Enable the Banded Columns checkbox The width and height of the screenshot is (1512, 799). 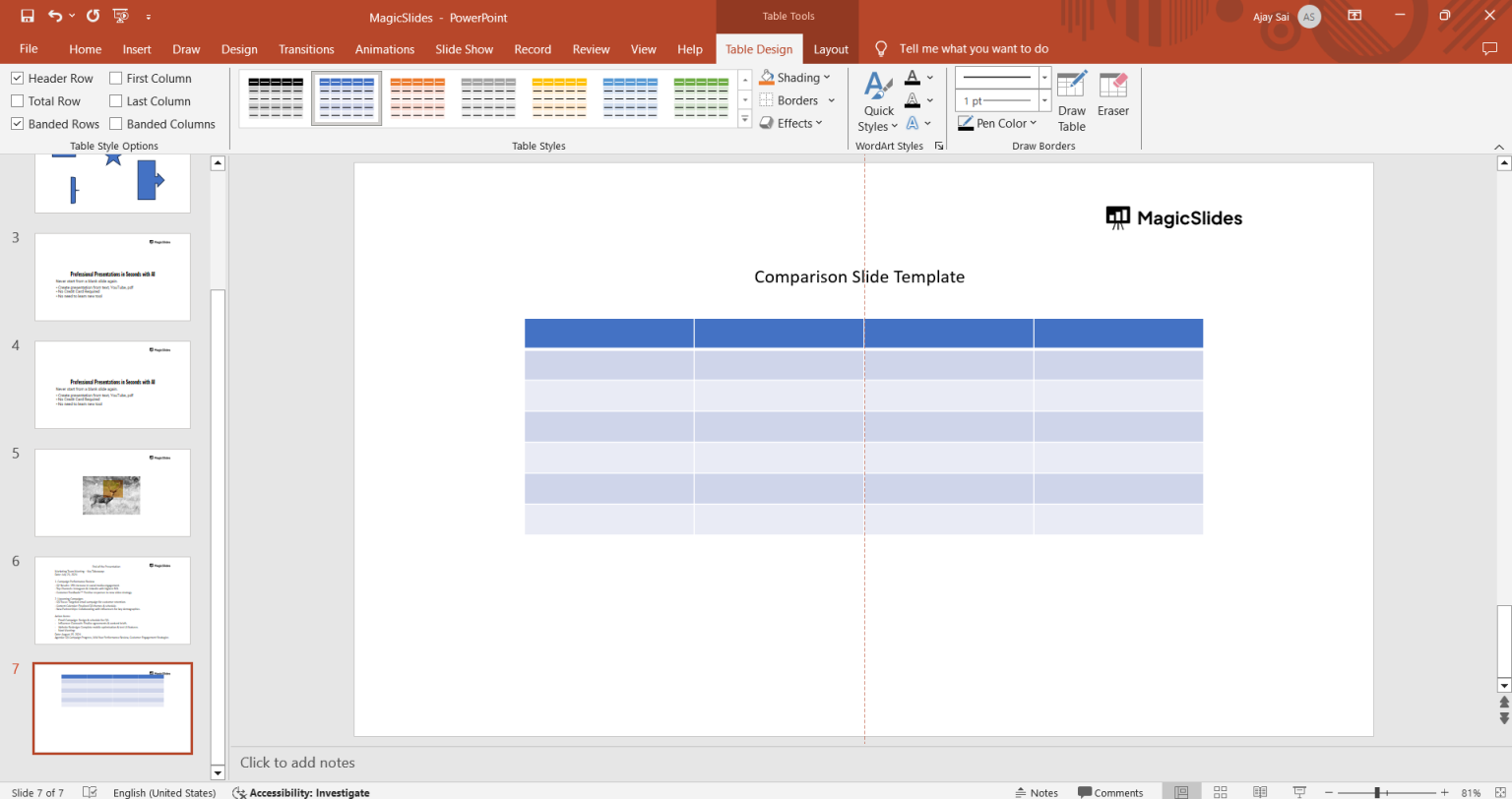click(116, 124)
